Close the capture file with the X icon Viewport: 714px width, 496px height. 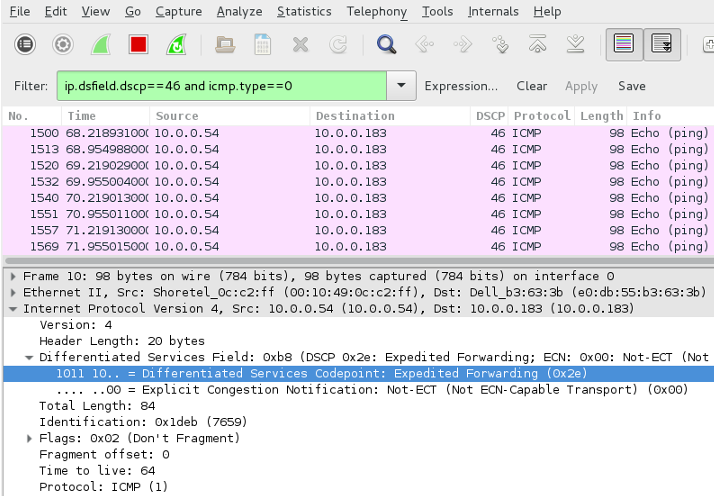click(301, 45)
